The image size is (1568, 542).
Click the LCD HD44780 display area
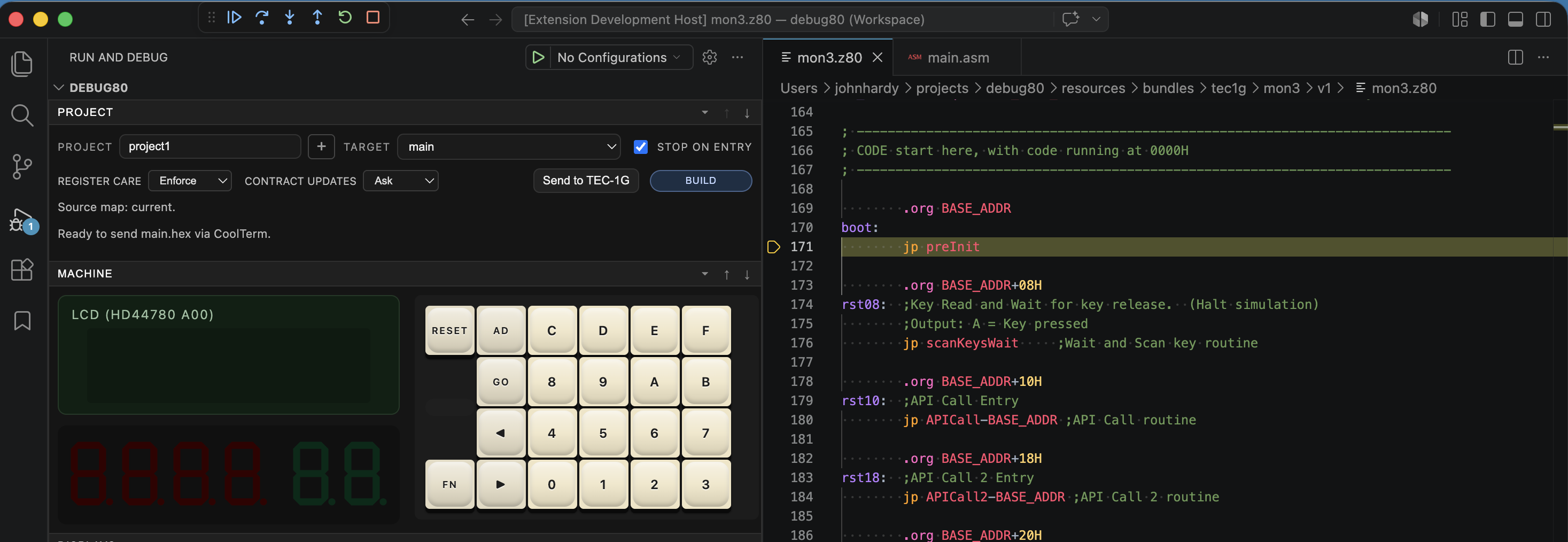(x=228, y=355)
